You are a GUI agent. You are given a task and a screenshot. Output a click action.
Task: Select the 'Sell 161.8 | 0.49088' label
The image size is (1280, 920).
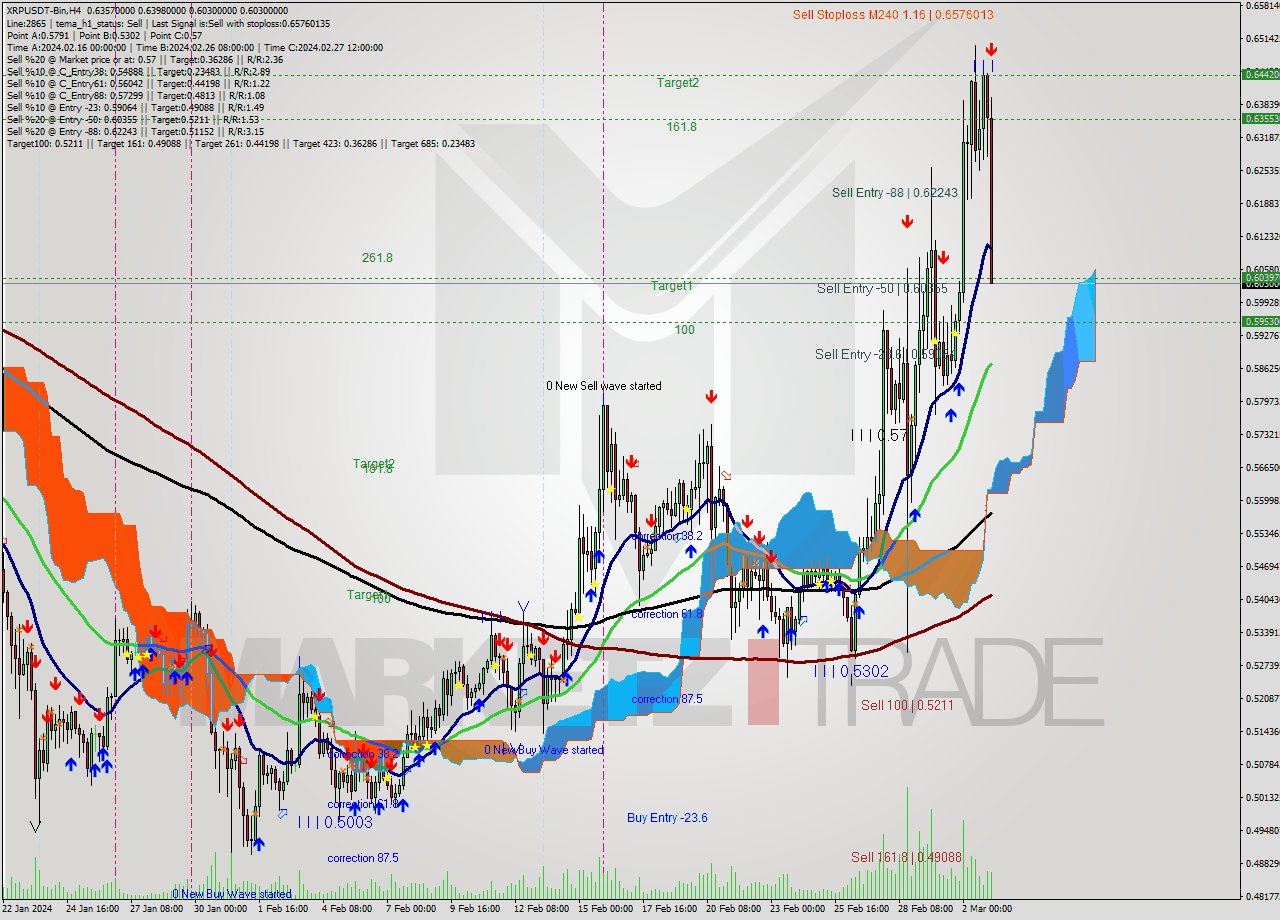click(906, 857)
